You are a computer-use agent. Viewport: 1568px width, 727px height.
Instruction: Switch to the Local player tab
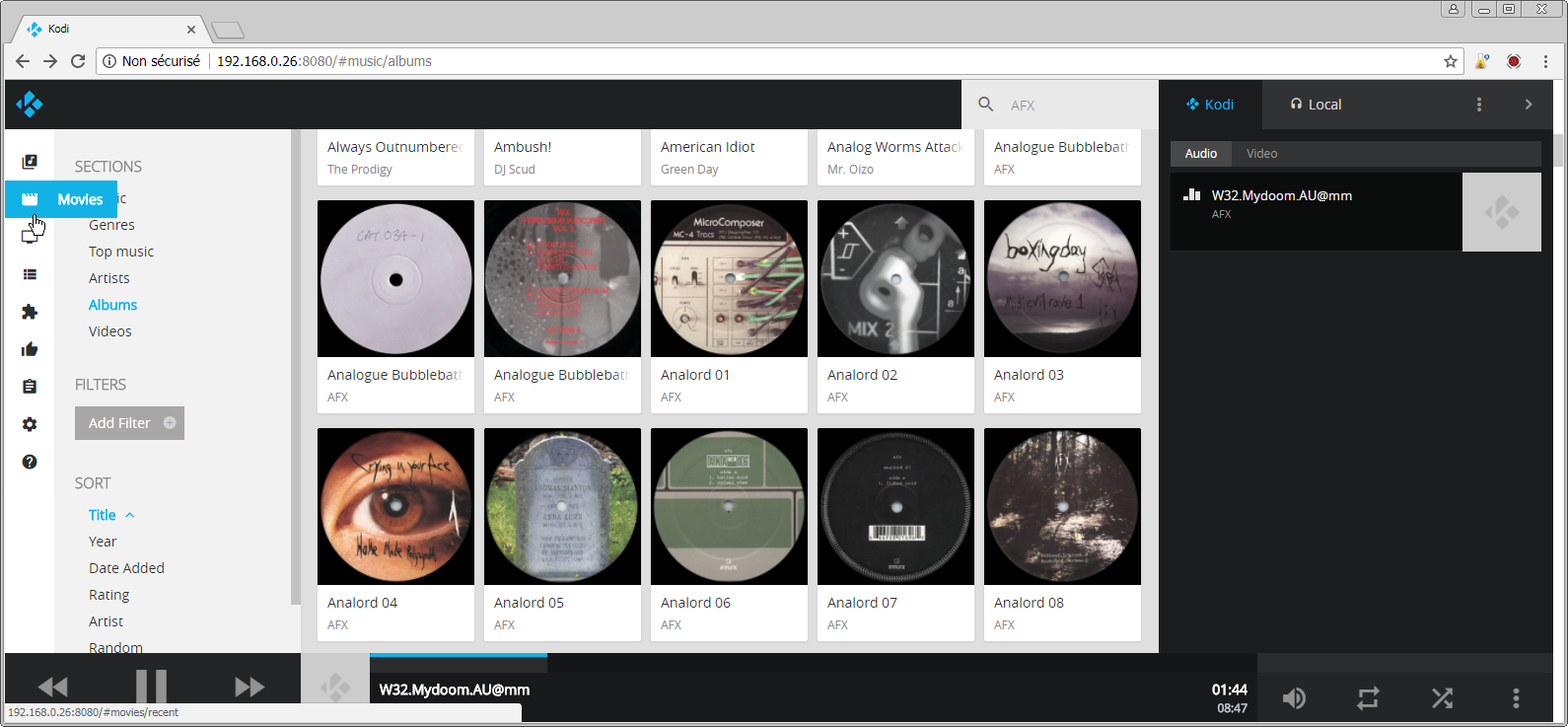click(1316, 105)
